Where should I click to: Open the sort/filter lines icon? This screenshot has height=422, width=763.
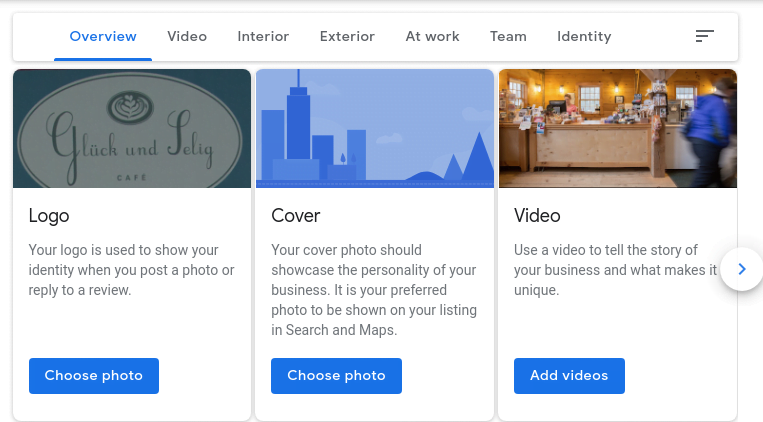pos(704,36)
